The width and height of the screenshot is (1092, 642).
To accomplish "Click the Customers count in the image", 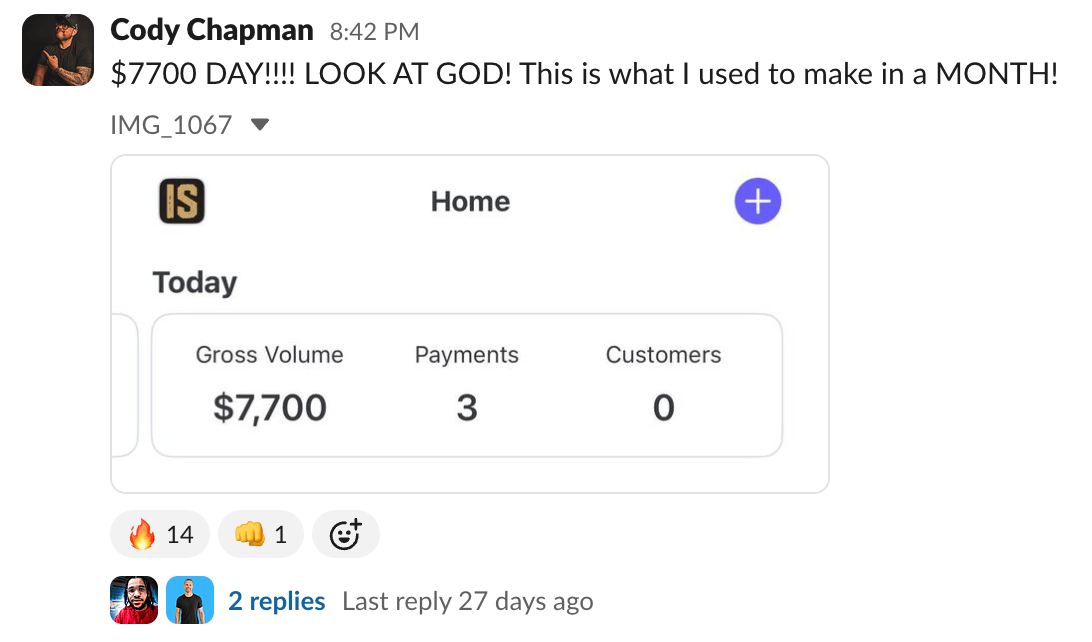I will pos(663,408).
